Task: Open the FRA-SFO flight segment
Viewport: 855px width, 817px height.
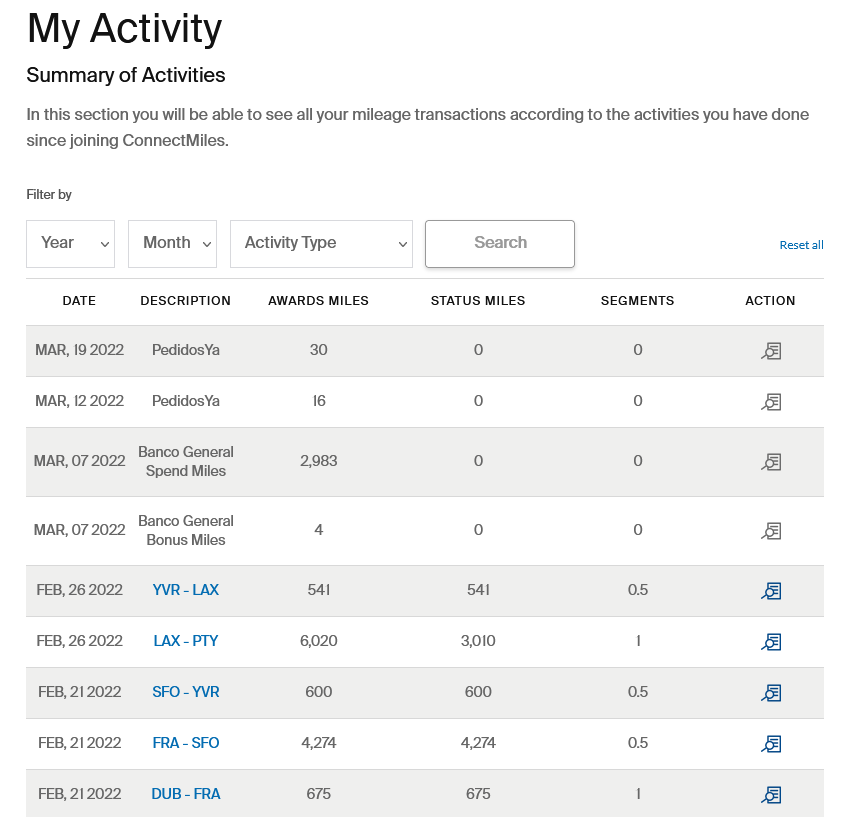Action: [x=185, y=744]
